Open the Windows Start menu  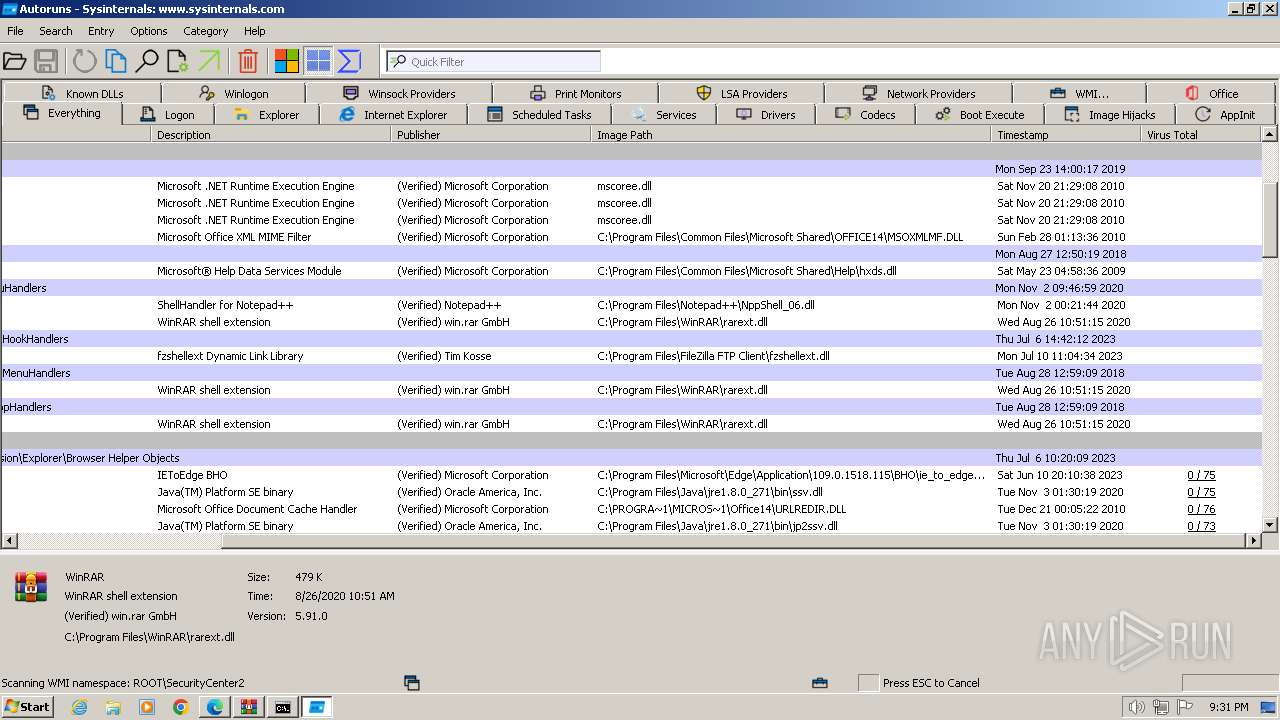[27, 706]
